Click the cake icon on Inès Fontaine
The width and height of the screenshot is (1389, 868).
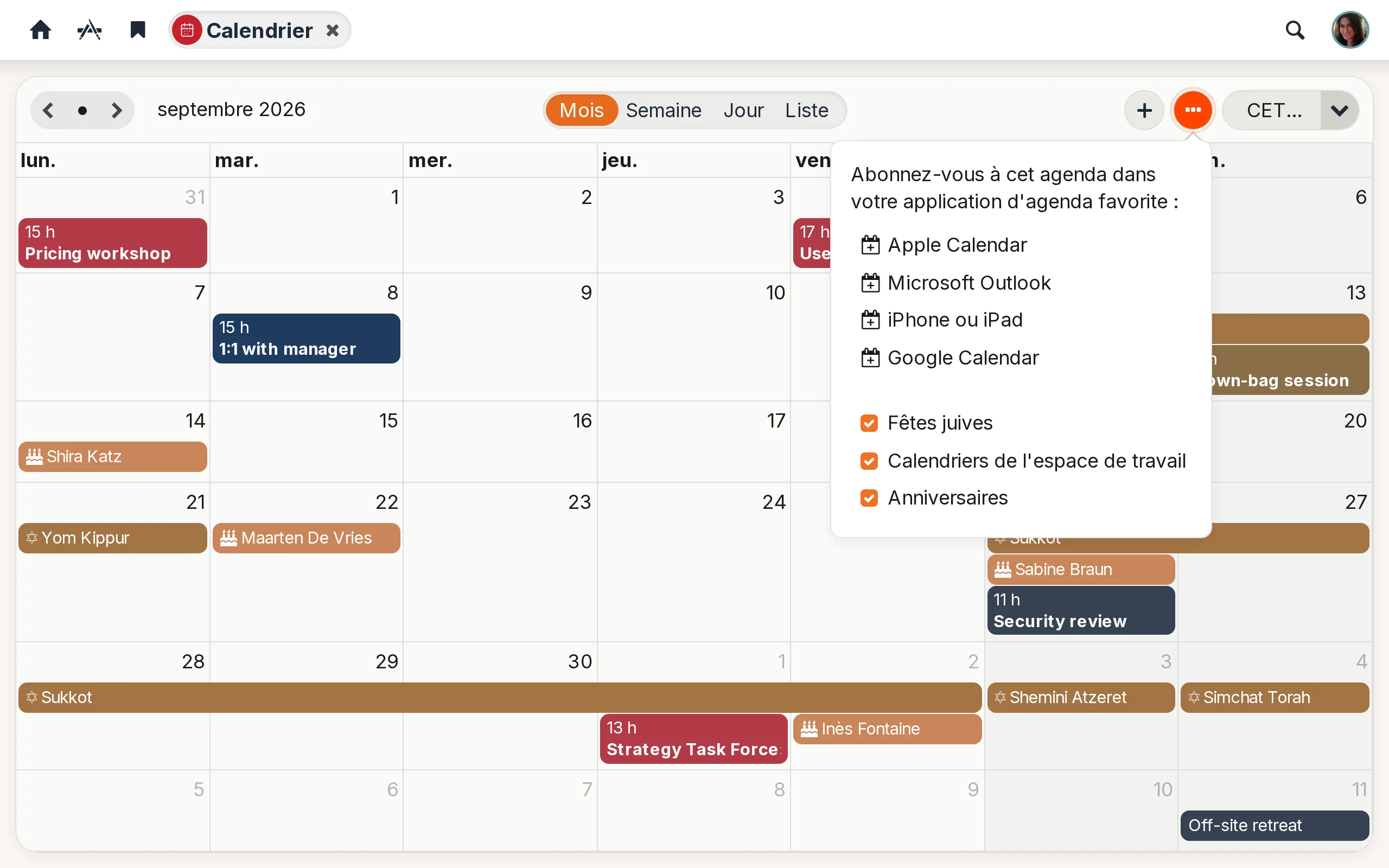click(x=809, y=729)
